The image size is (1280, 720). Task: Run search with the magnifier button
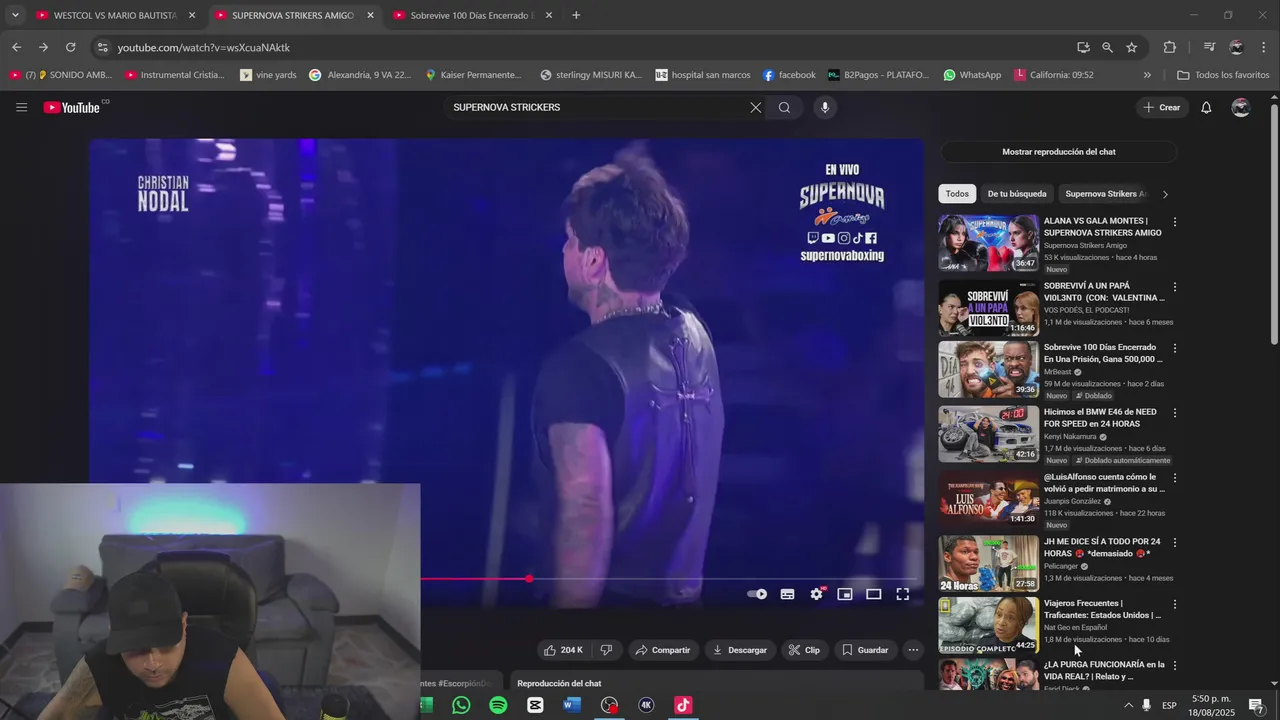coord(784,107)
